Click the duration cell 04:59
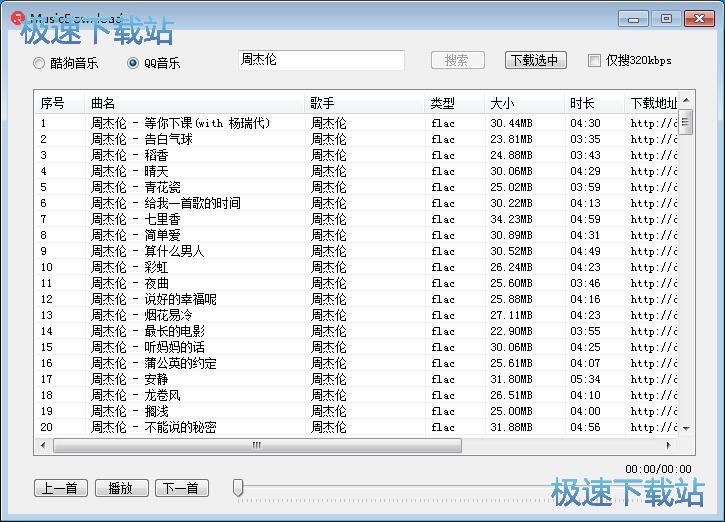 point(585,219)
